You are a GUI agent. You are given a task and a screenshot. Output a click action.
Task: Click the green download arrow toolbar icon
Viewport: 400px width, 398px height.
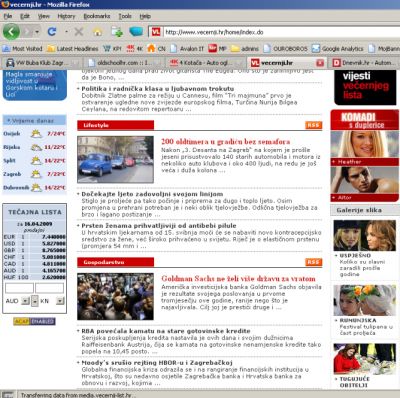(x=117, y=32)
